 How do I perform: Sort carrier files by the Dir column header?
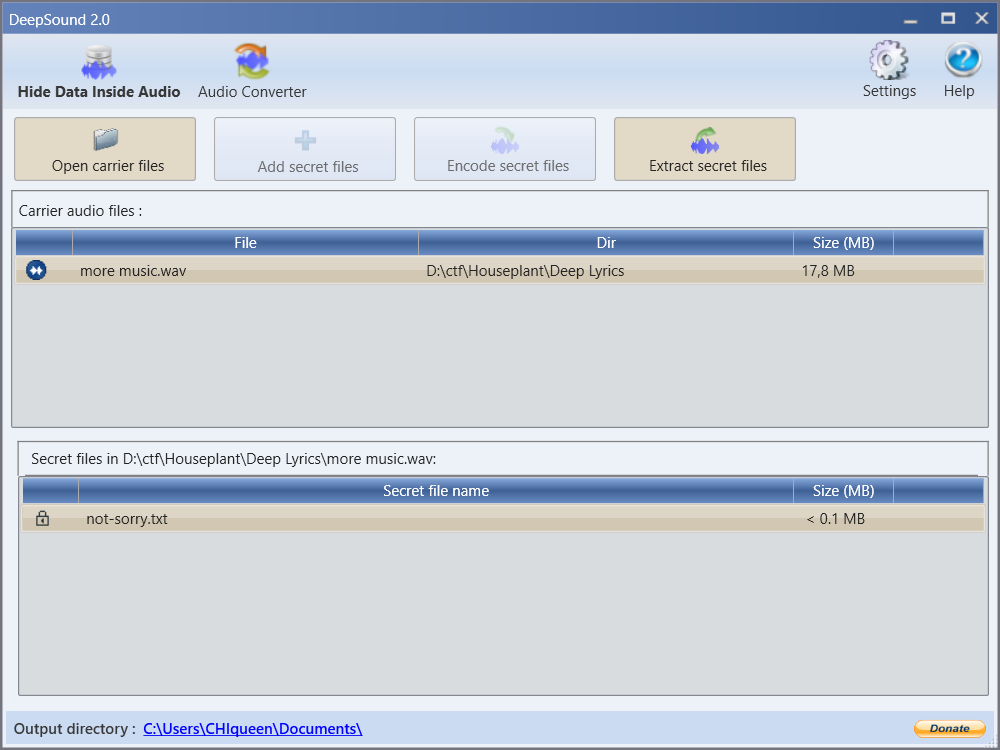pos(606,243)
